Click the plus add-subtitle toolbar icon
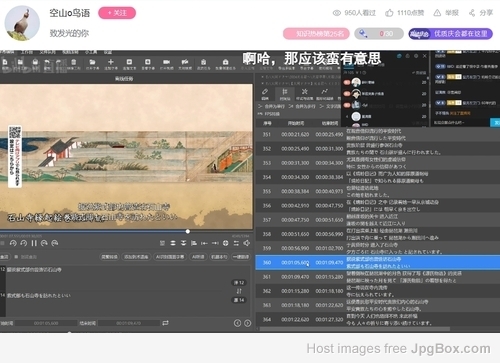 (x=111, y=62)
